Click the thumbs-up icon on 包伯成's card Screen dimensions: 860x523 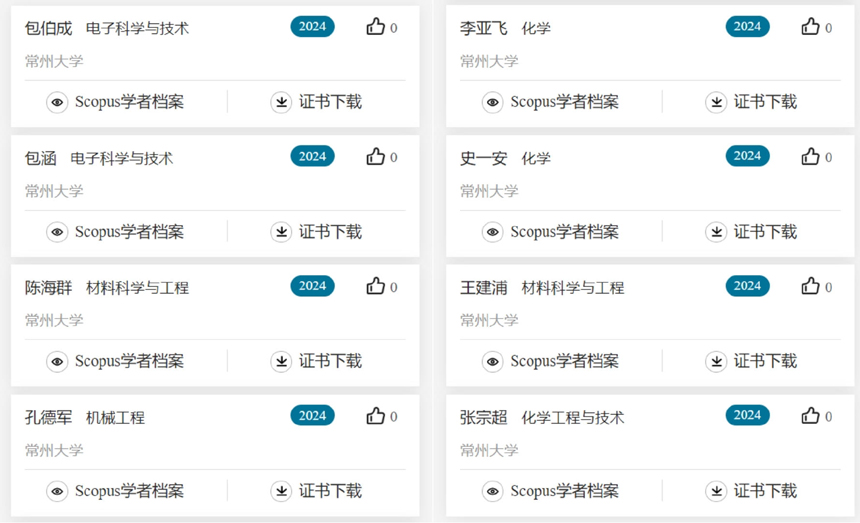(x=376, y=27)
